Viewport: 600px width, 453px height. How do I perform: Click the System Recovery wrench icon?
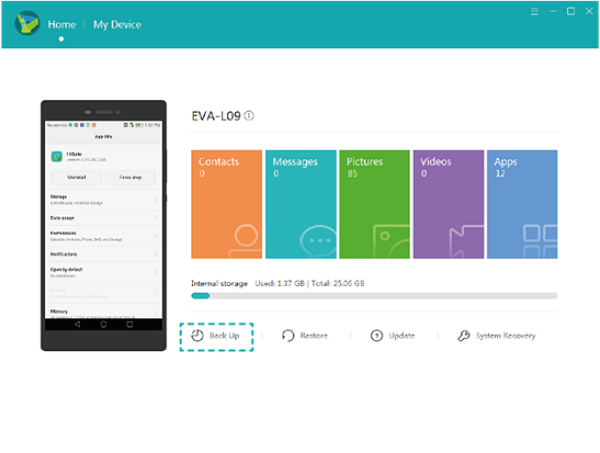pyautogui.click(x=464, y=336)
